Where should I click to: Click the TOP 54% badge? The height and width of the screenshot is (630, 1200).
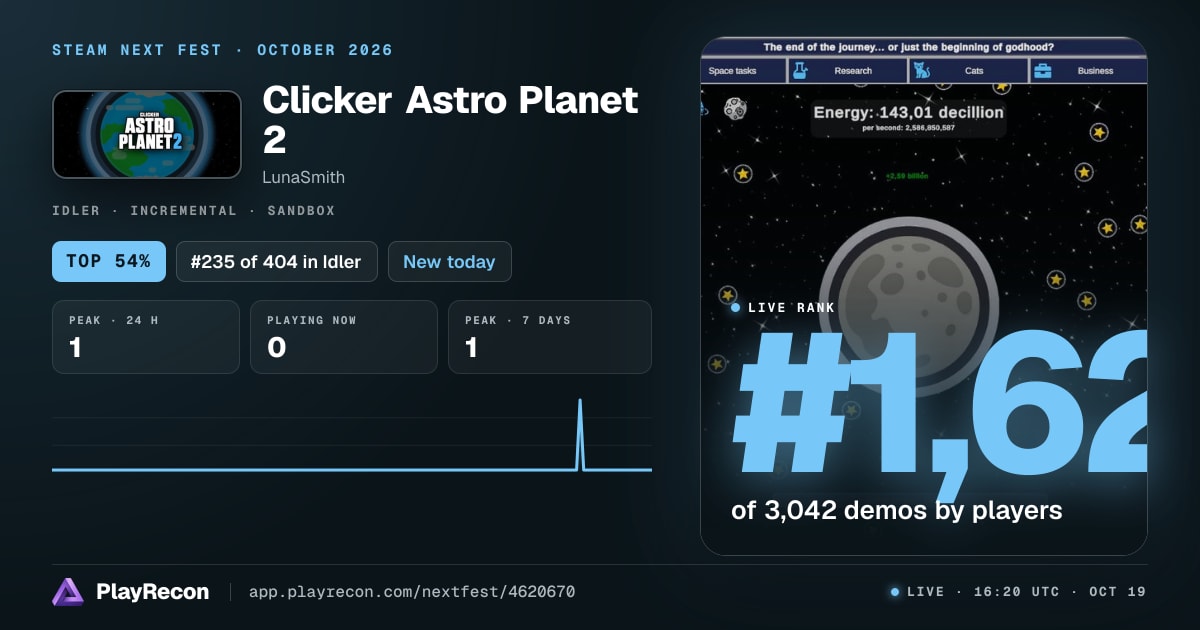tap(108, 261)
